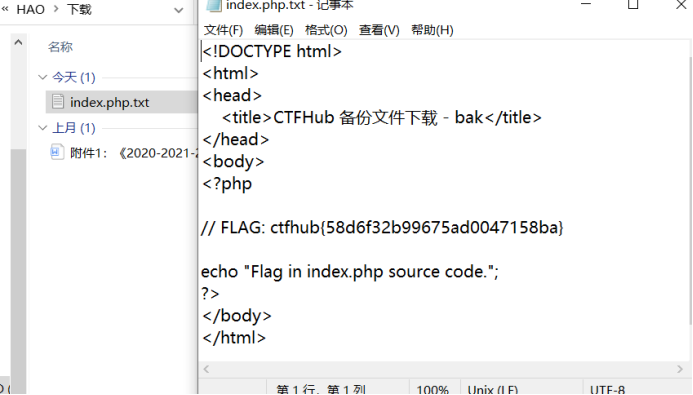Open the 文件(F) menu in Notepad

click(223, 30)
